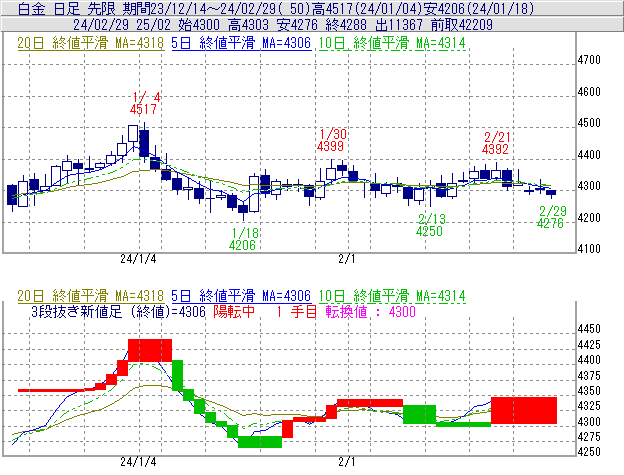Click the 4325 axis value on lower chart
The height and width of the screenshot is (475, 624).
click(x=589, y=406)
